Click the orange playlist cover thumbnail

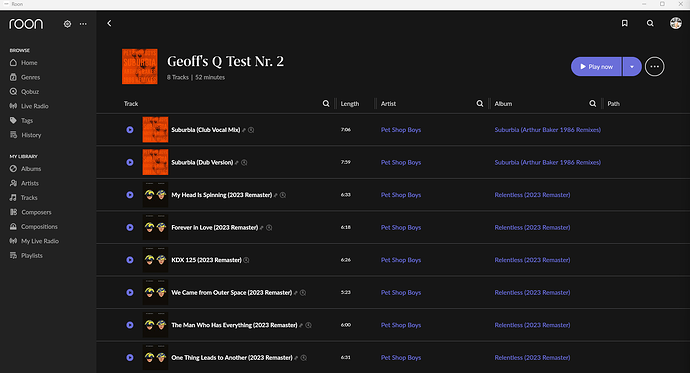(x=139, y=66)
